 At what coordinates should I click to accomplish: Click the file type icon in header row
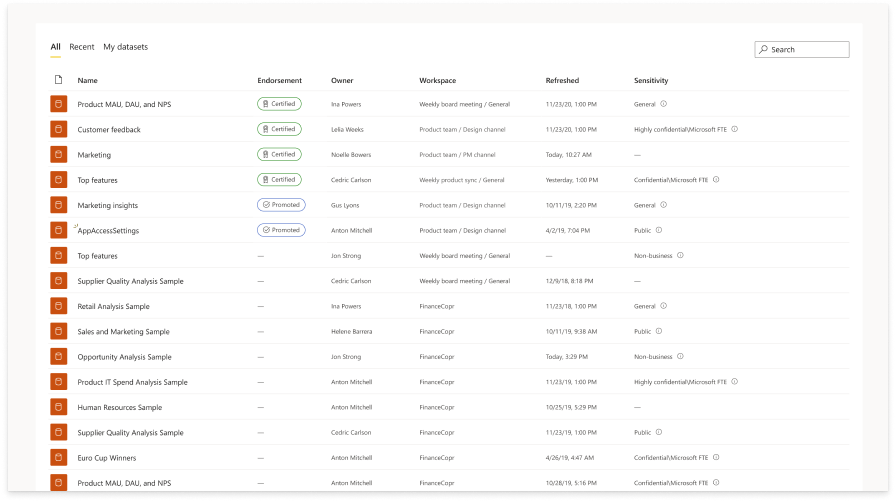tap(58, 80)
